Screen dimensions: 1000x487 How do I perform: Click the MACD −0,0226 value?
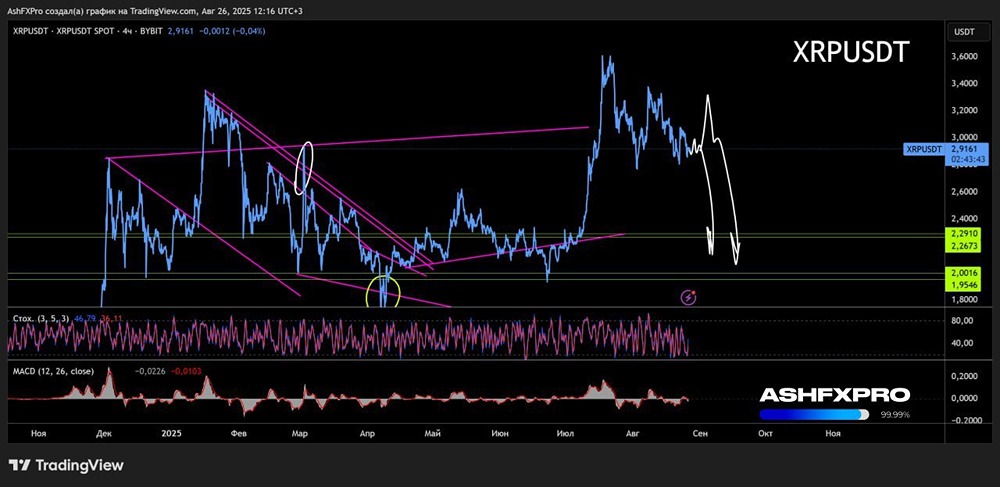149,370
